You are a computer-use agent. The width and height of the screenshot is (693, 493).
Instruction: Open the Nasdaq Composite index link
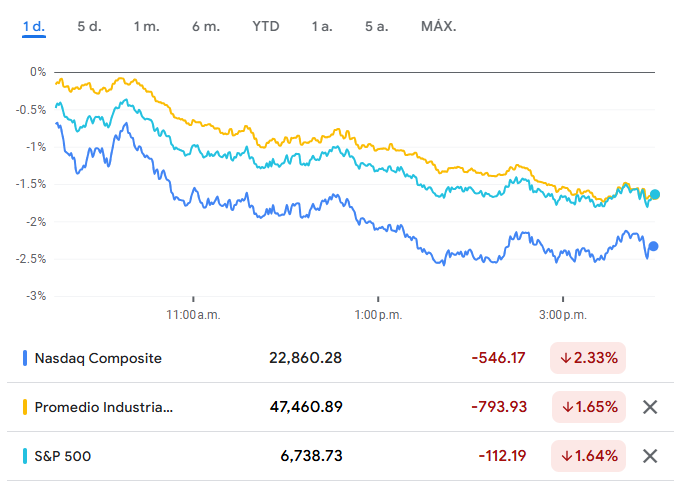tap(98, 358)
